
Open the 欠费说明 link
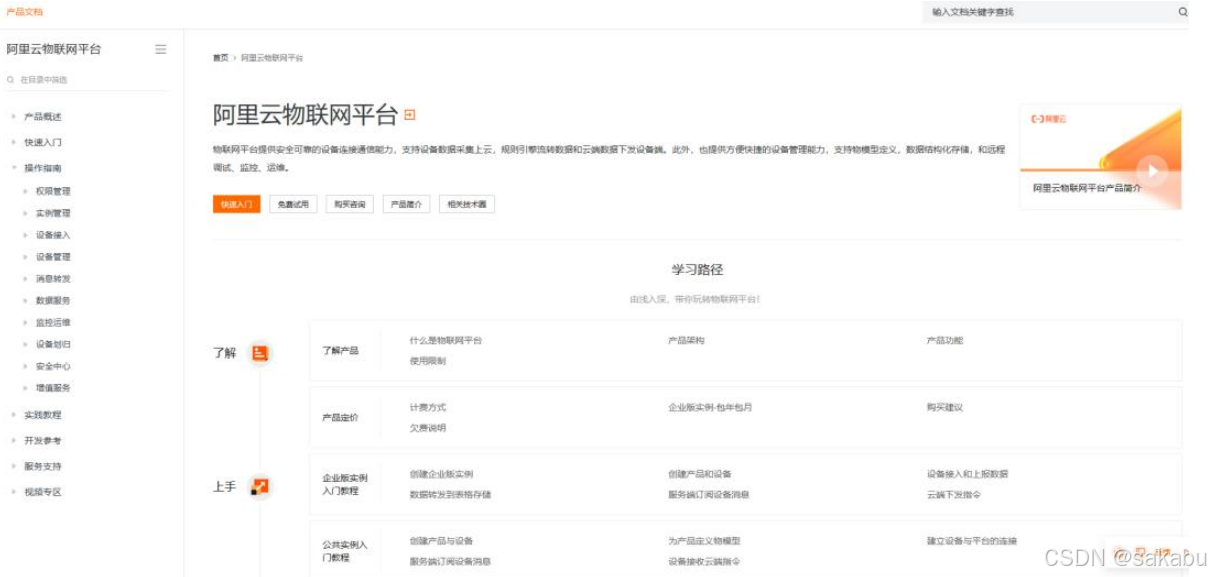pos(428,428)
